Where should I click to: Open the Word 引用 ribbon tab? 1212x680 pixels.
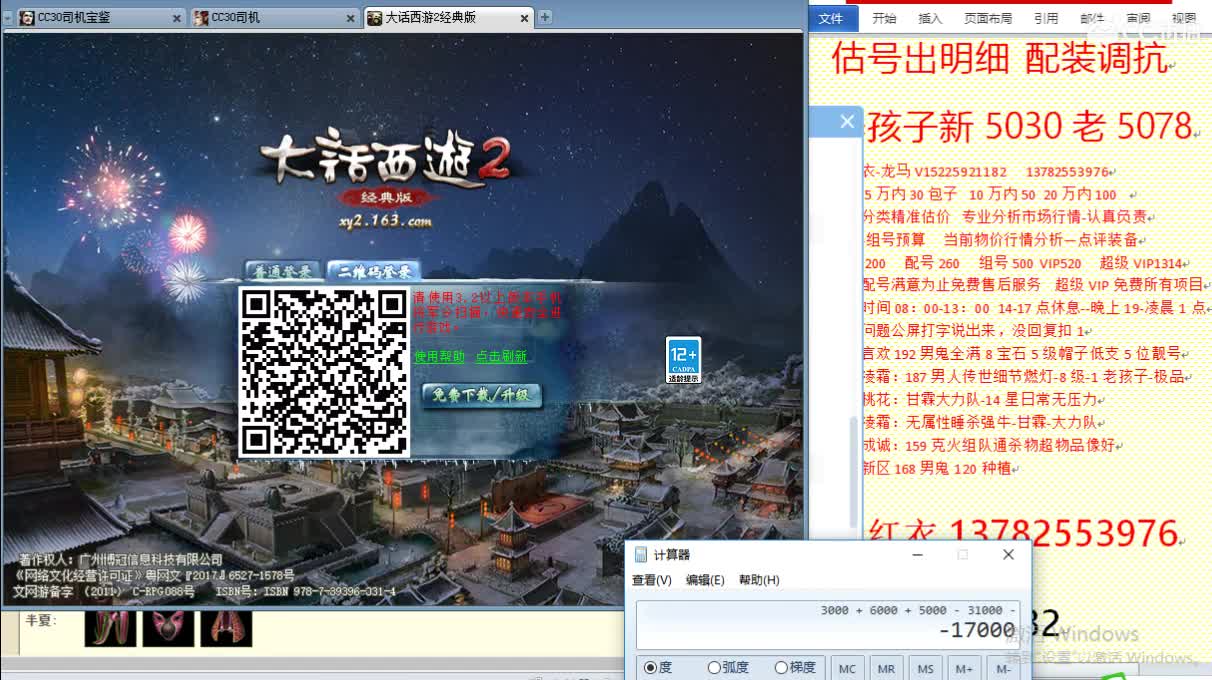(1046, 18)
